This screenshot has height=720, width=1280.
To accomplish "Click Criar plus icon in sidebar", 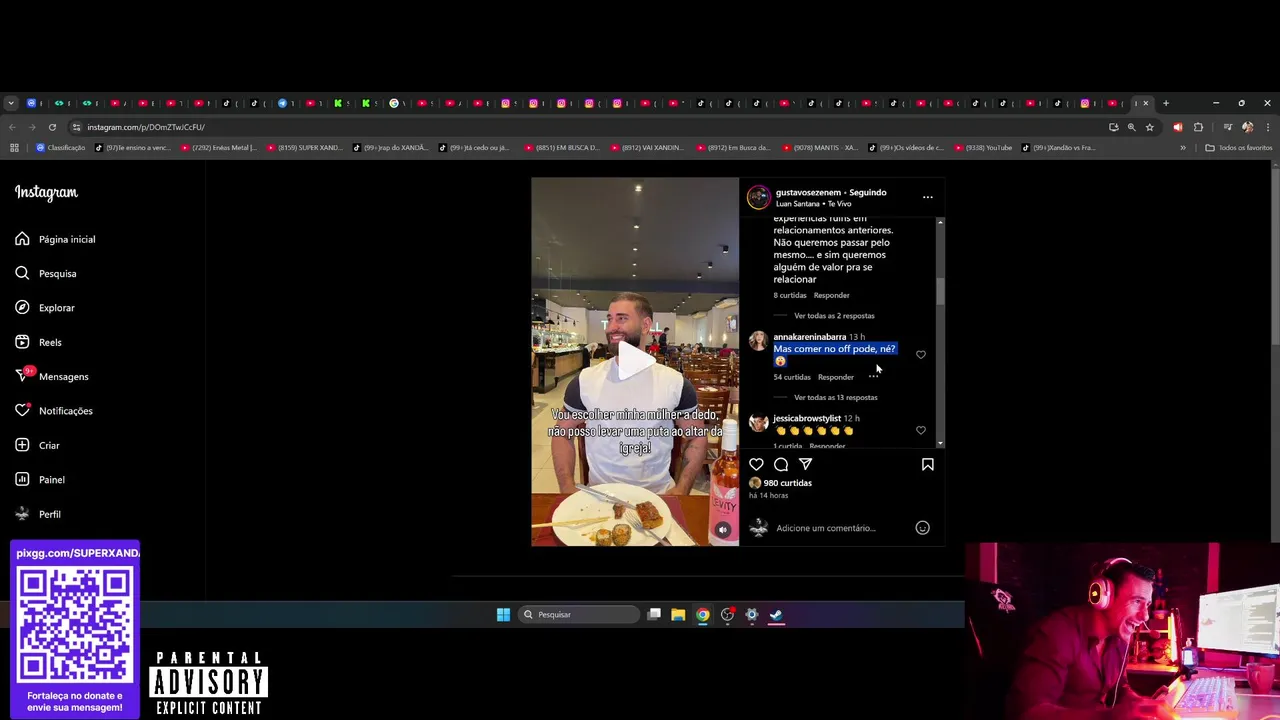I will point(22,445).
